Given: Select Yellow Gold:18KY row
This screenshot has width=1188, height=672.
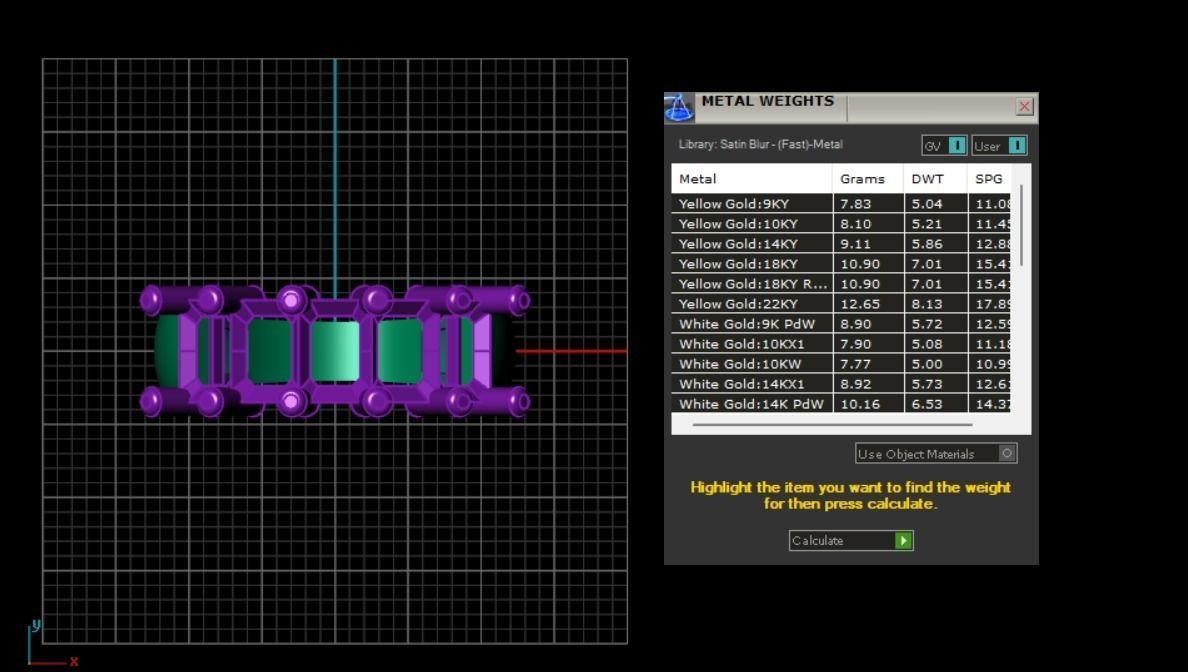Looking at the screenshot, I should [841, 264].
